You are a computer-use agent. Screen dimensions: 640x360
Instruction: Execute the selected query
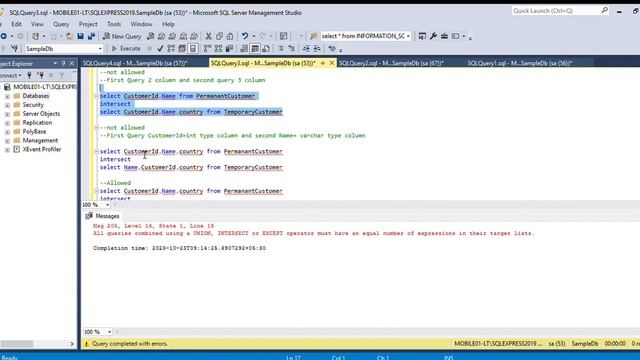[x=126, y=49]
